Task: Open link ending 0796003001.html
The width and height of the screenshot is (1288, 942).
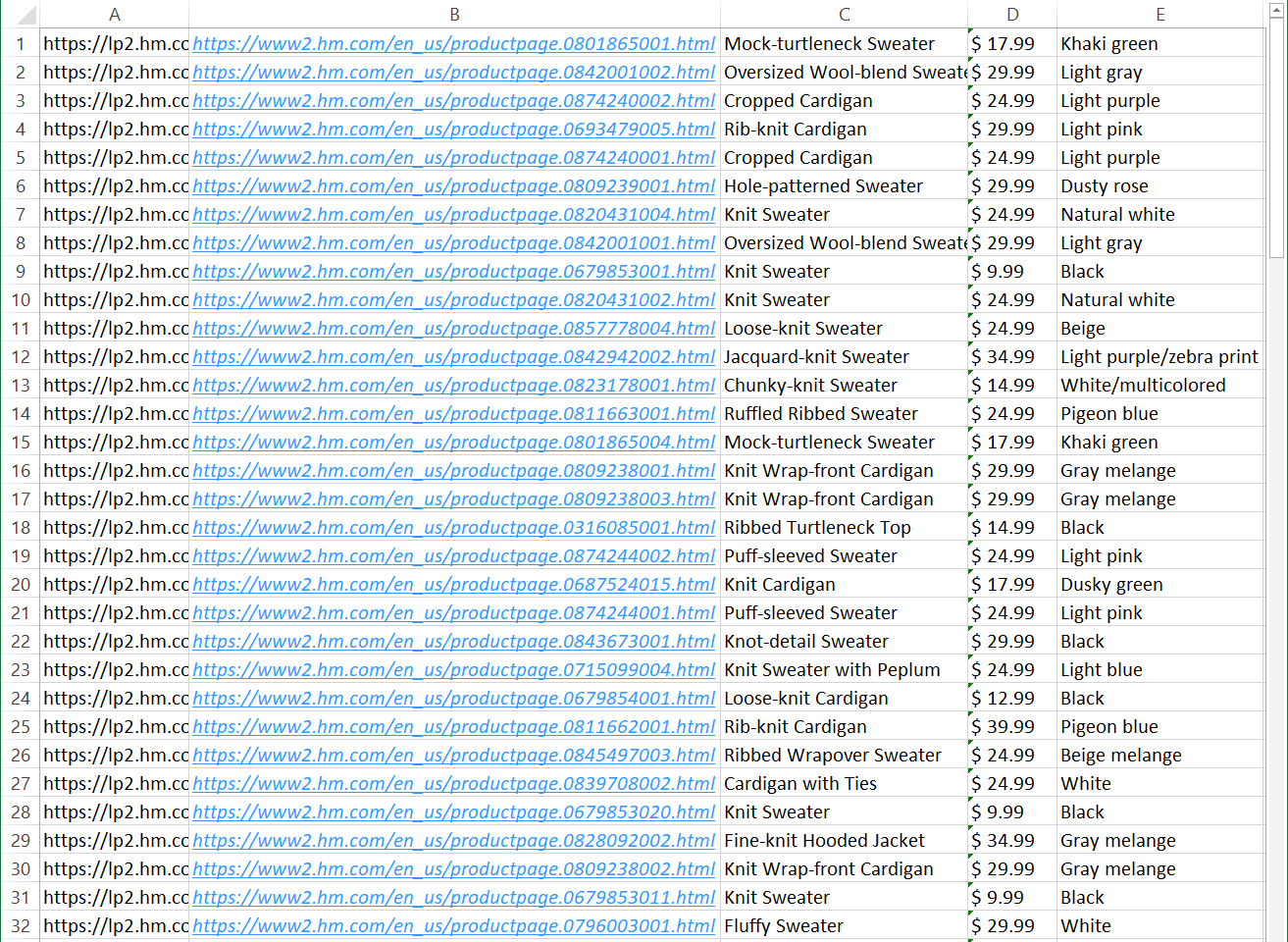Action: point(453,926)
